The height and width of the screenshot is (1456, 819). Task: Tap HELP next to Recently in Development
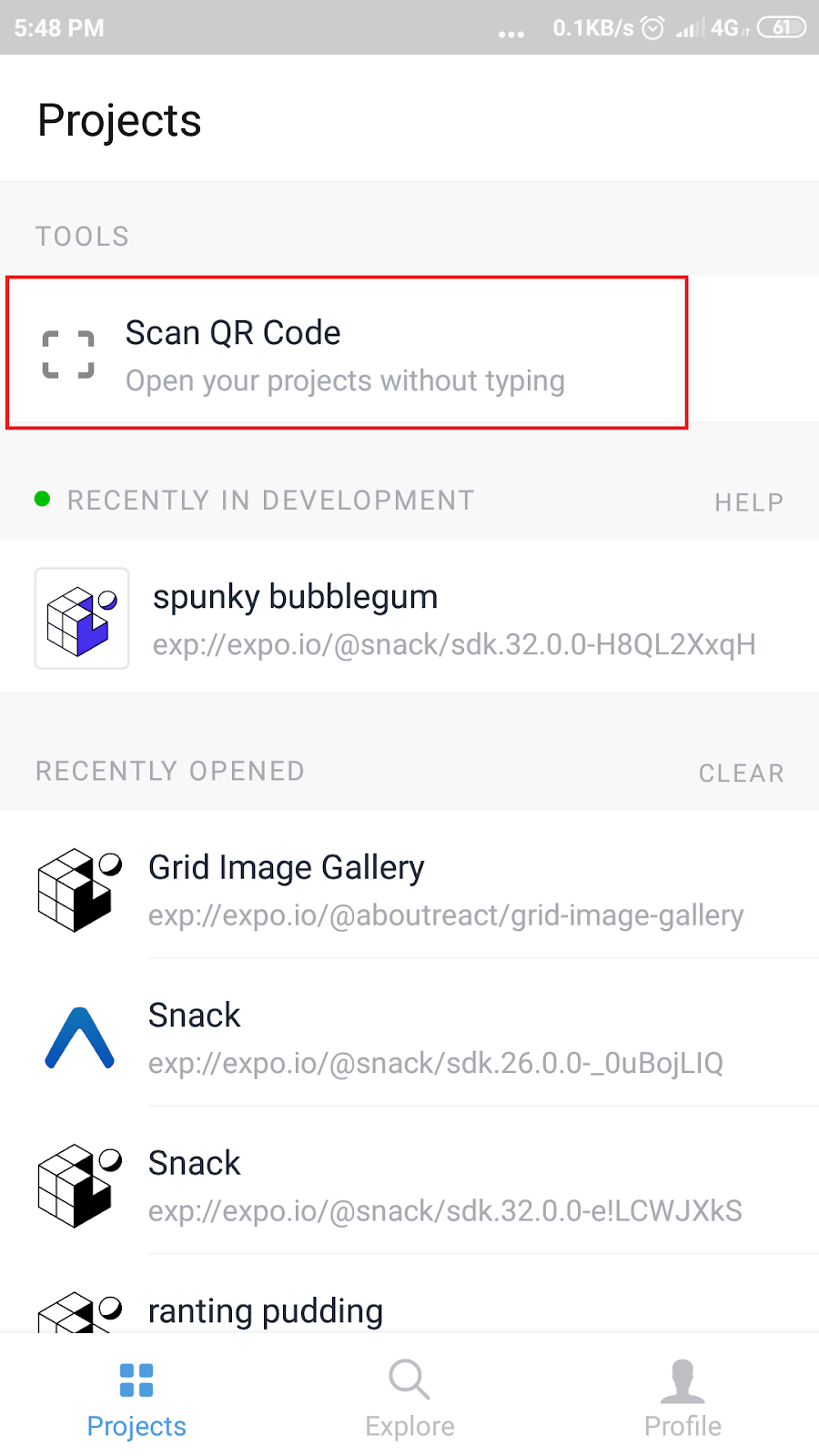pos(748,501)
